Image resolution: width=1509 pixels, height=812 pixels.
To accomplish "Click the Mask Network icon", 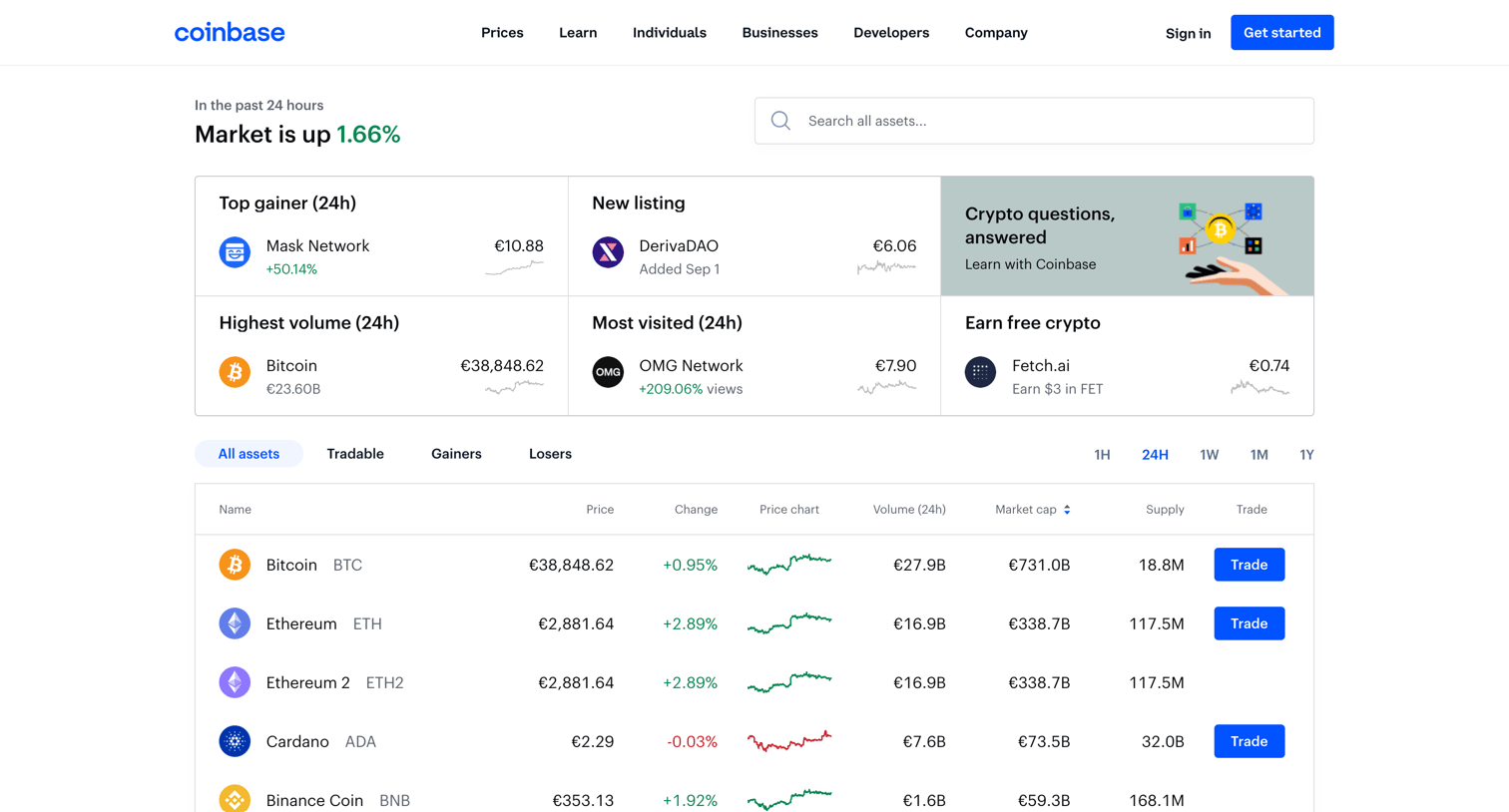I will [x=235, y=252].
